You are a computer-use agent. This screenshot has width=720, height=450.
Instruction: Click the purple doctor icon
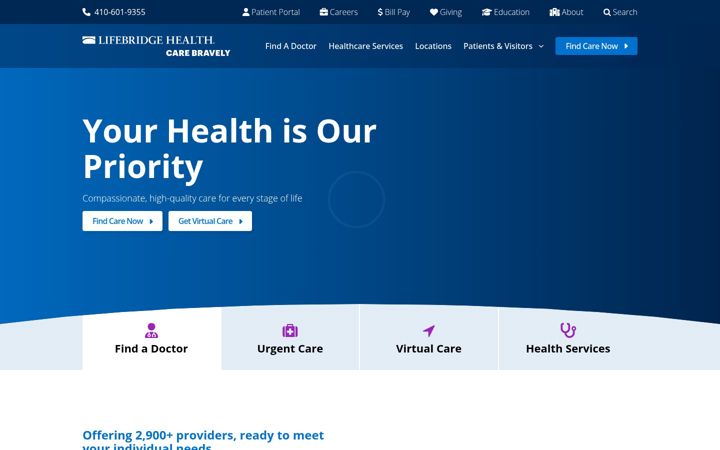152,330
